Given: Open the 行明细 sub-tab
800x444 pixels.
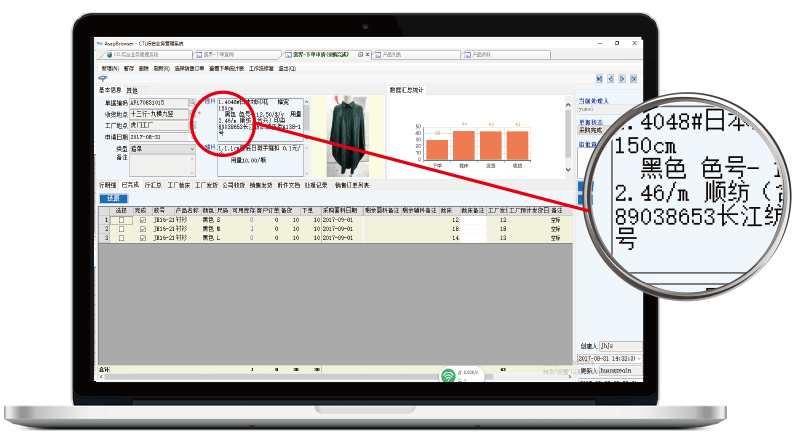Looking at the screenshot, I should 107,185.
